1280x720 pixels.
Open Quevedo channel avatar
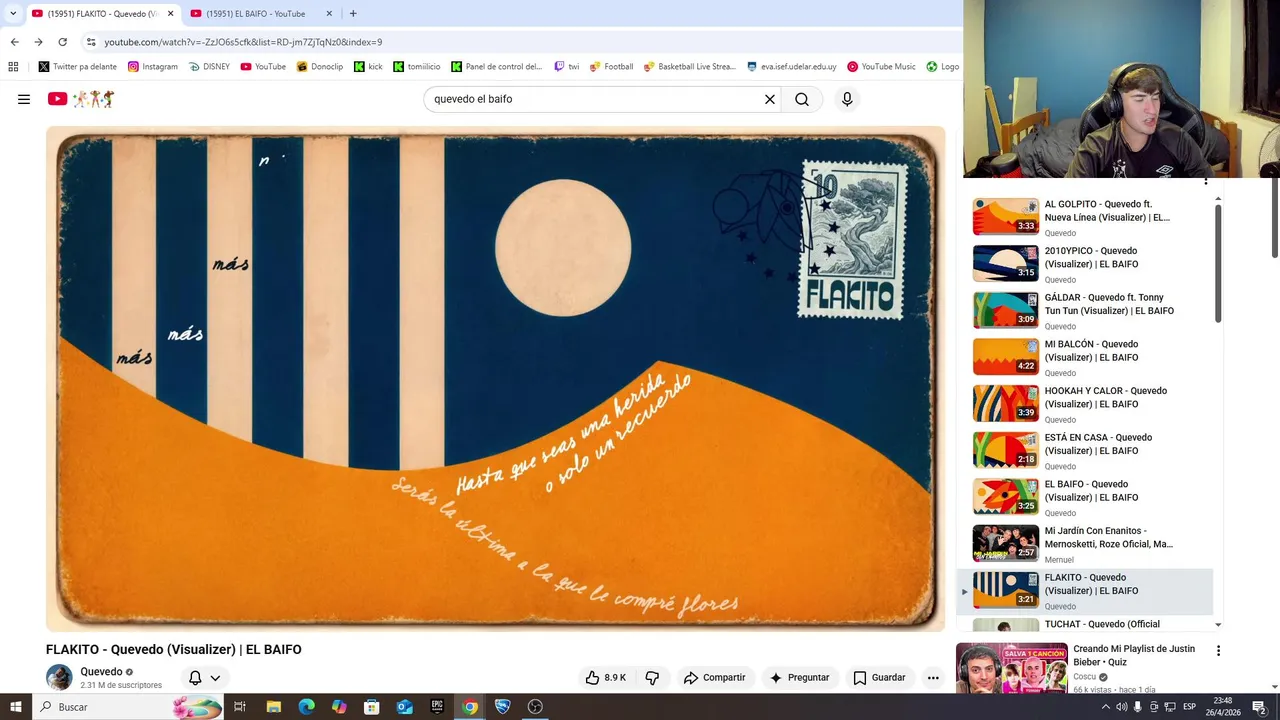(59, 677)
